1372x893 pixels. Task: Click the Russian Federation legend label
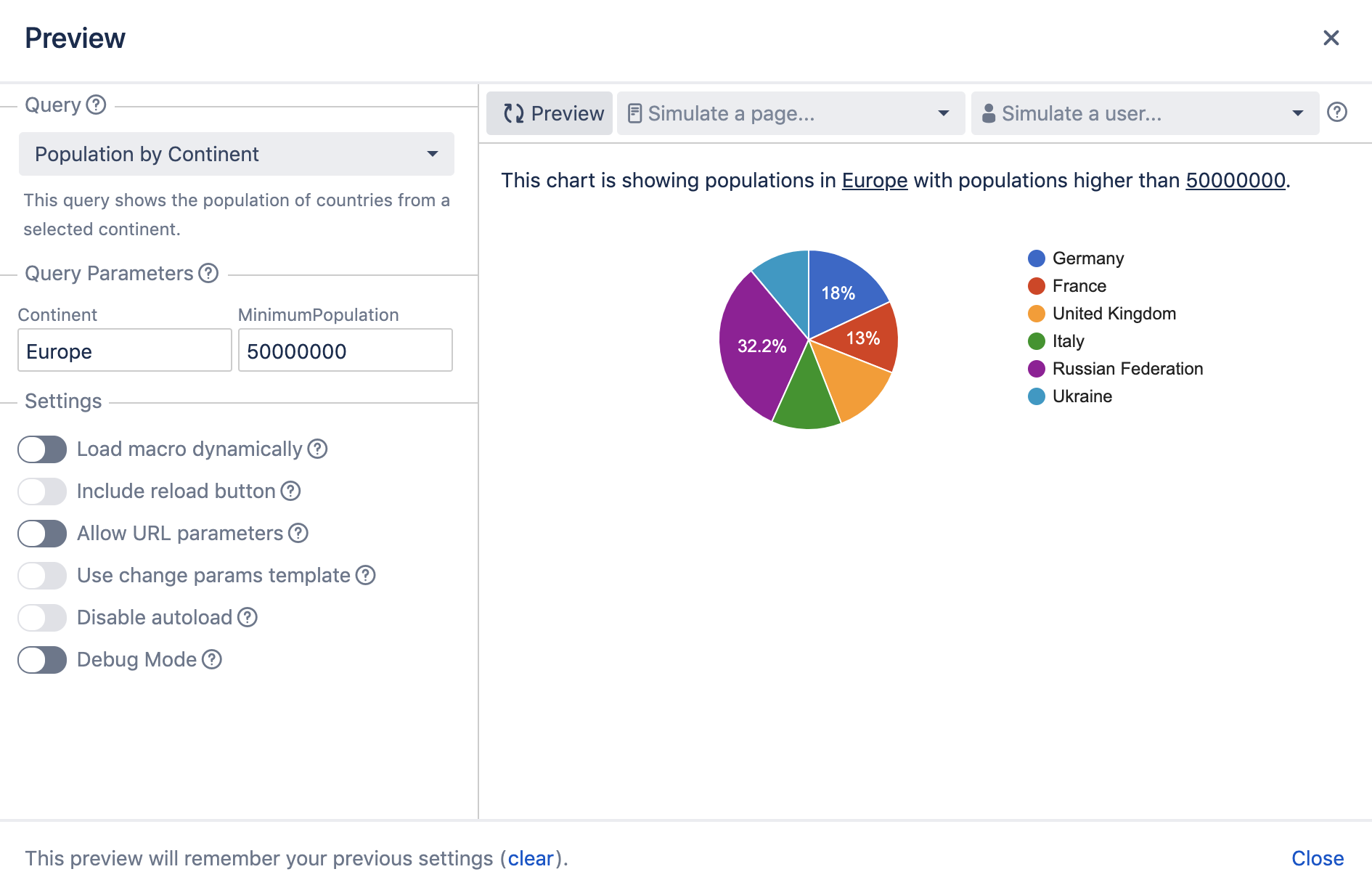tap(1128, 369)
